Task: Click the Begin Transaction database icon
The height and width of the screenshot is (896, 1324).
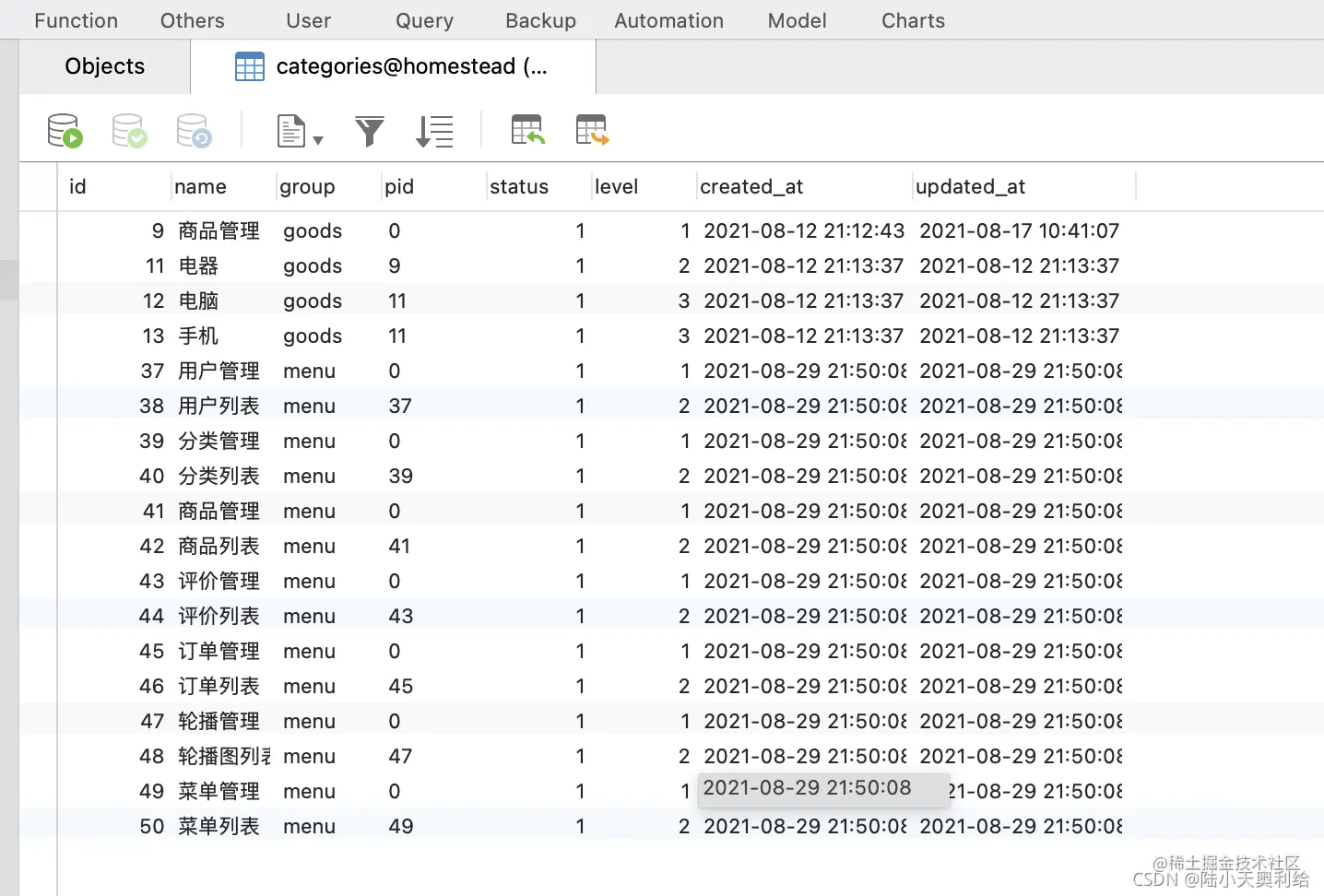Action: click(65, 130)
